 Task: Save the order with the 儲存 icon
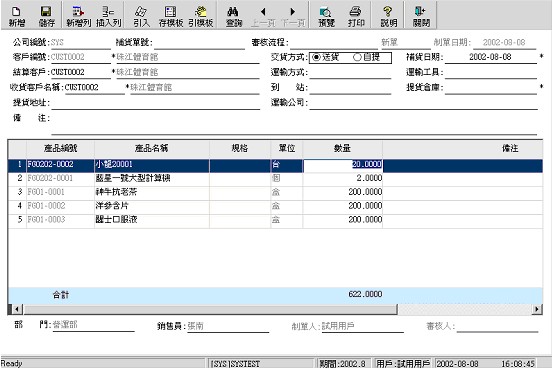46,16
